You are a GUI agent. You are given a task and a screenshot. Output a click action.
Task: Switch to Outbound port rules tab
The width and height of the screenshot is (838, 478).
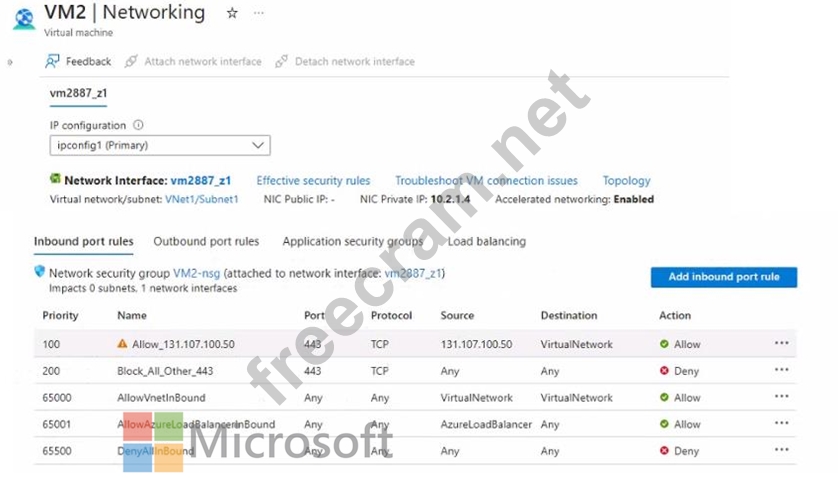(206, 242)
